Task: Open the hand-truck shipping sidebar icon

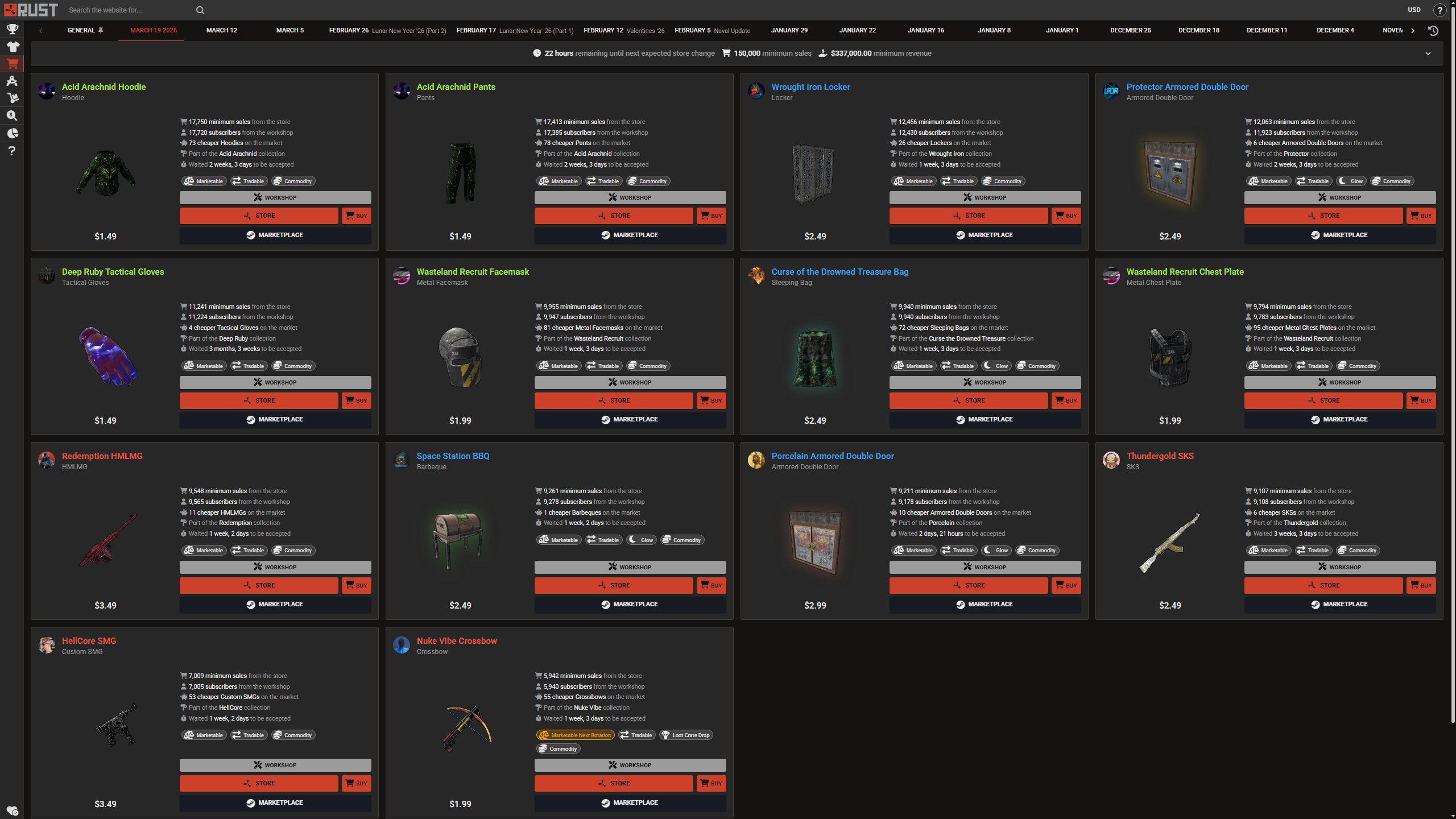Action: [x=12, y=98]
